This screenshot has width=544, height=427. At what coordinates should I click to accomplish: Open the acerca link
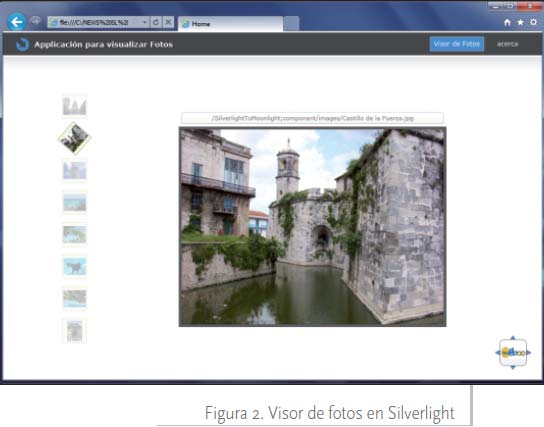pyautogui.click(x=508, y=44)
